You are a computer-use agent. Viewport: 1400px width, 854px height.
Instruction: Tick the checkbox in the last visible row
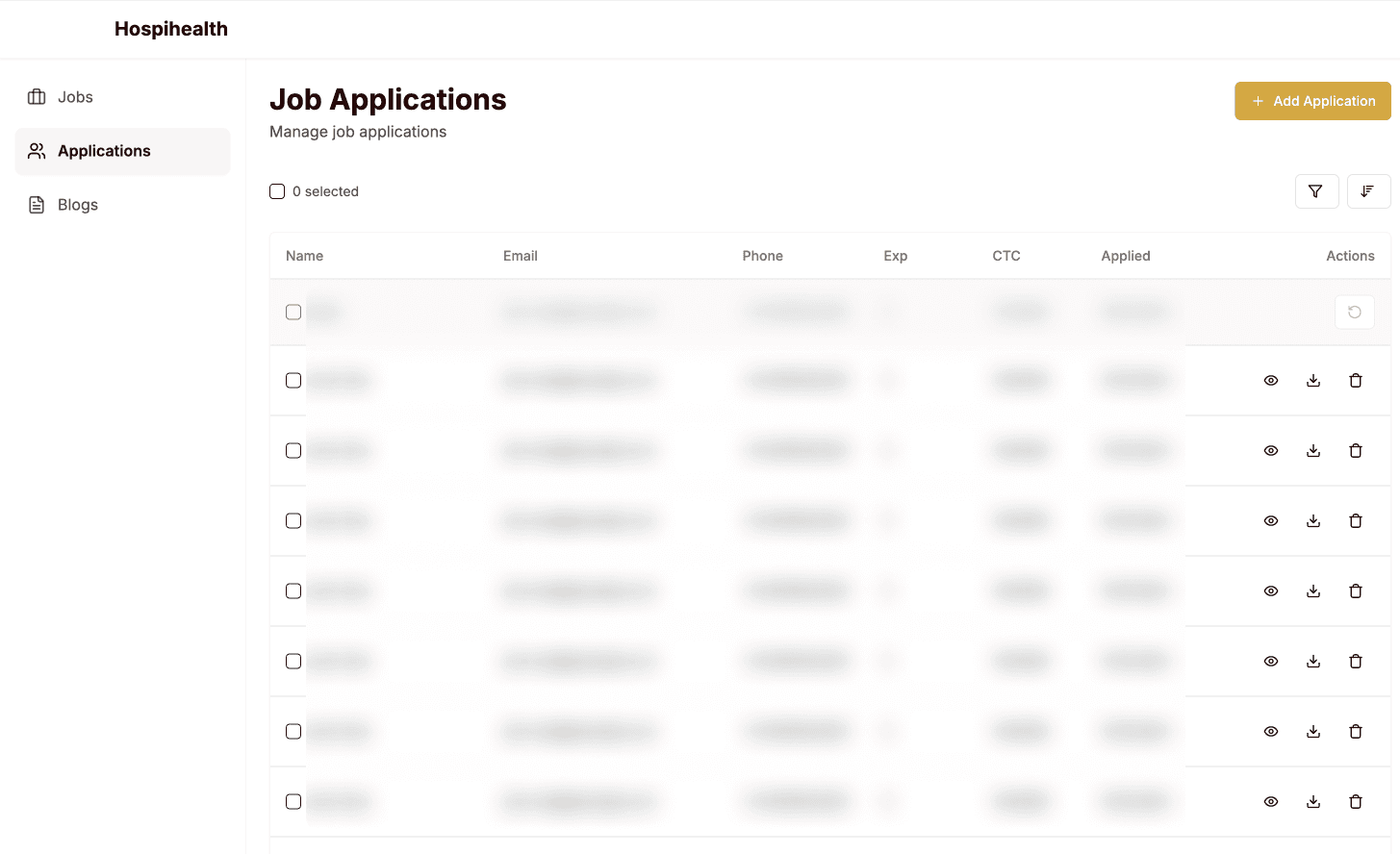click(293, 802)
